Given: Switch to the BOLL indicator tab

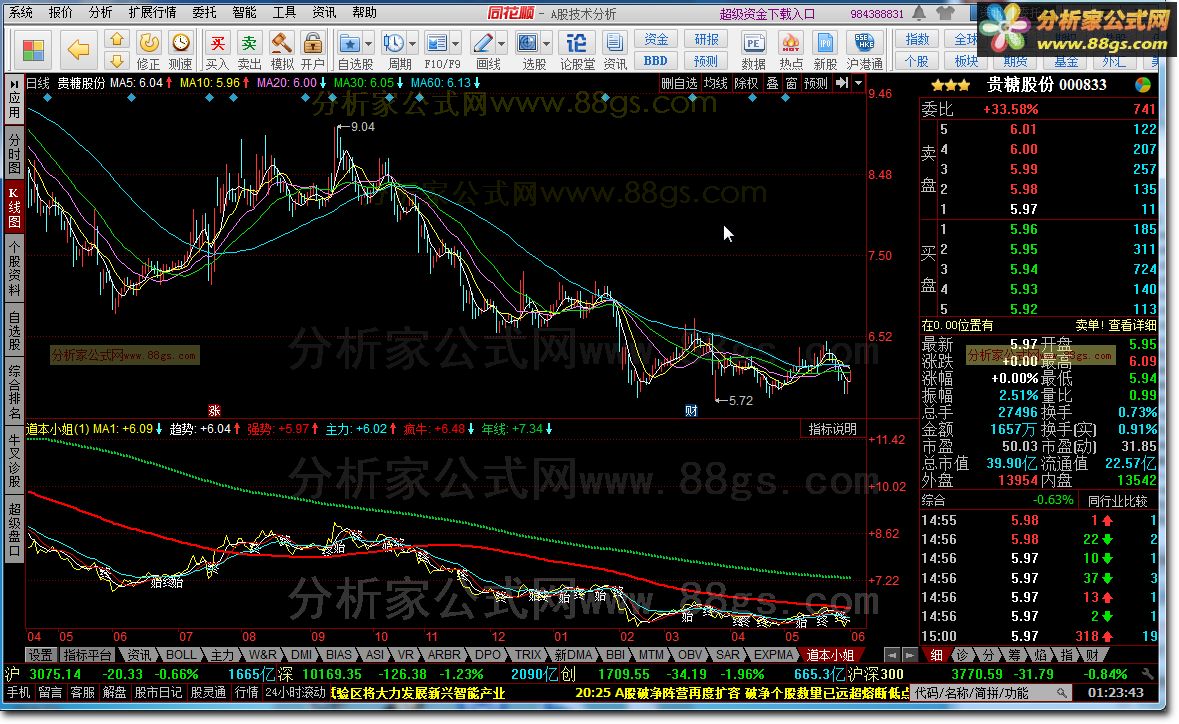Looking at the screenshot, I should 180,655.
